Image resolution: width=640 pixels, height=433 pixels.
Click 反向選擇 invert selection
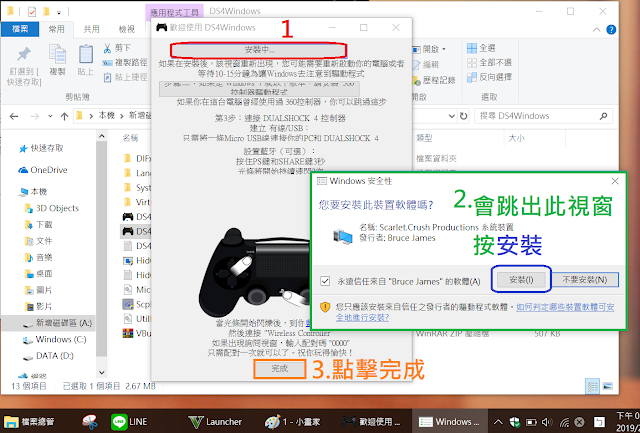(x=489, y=77)
